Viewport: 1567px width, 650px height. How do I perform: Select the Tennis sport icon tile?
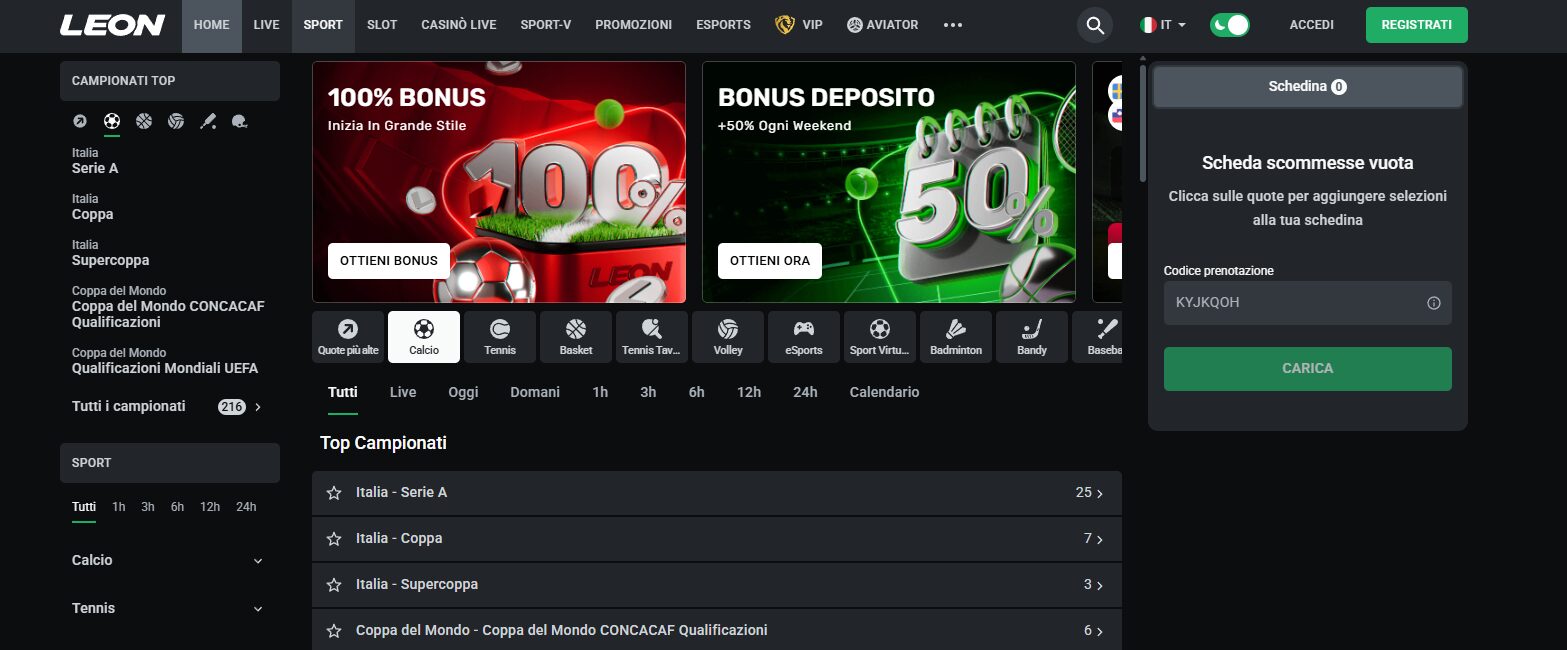[x=500, y=337]
